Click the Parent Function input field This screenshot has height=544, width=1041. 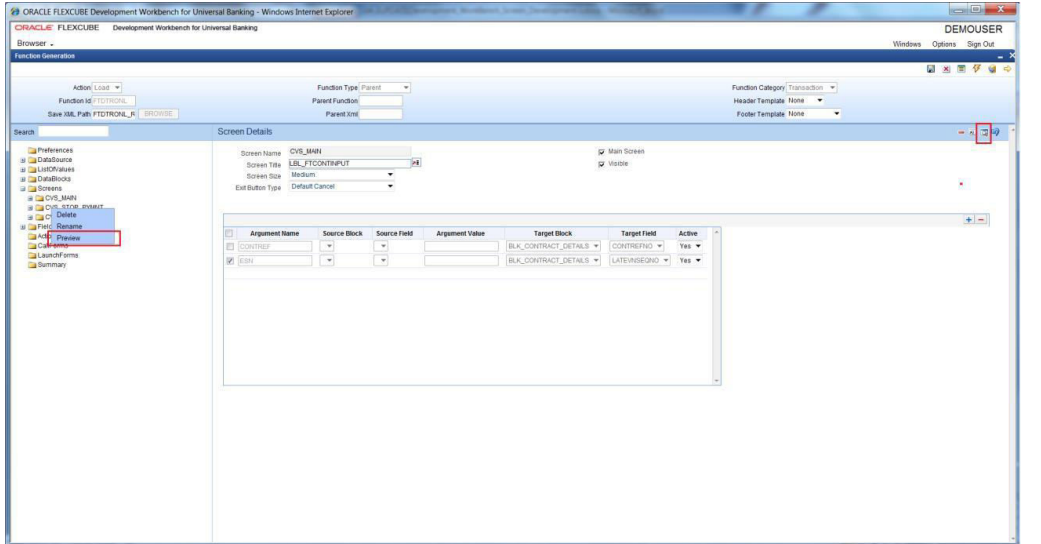380,101
